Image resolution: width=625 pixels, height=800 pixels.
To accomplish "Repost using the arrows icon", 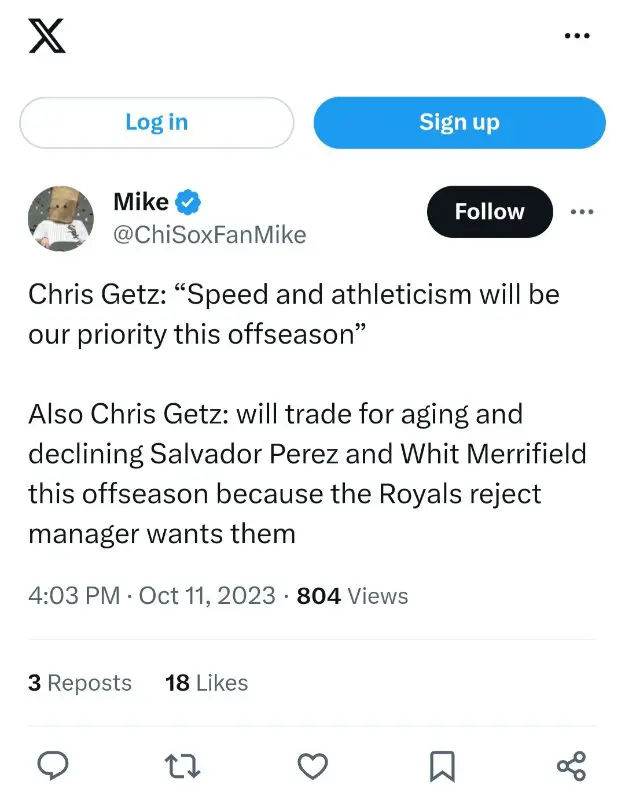I will pyautogui.click(x=182, y=766).
